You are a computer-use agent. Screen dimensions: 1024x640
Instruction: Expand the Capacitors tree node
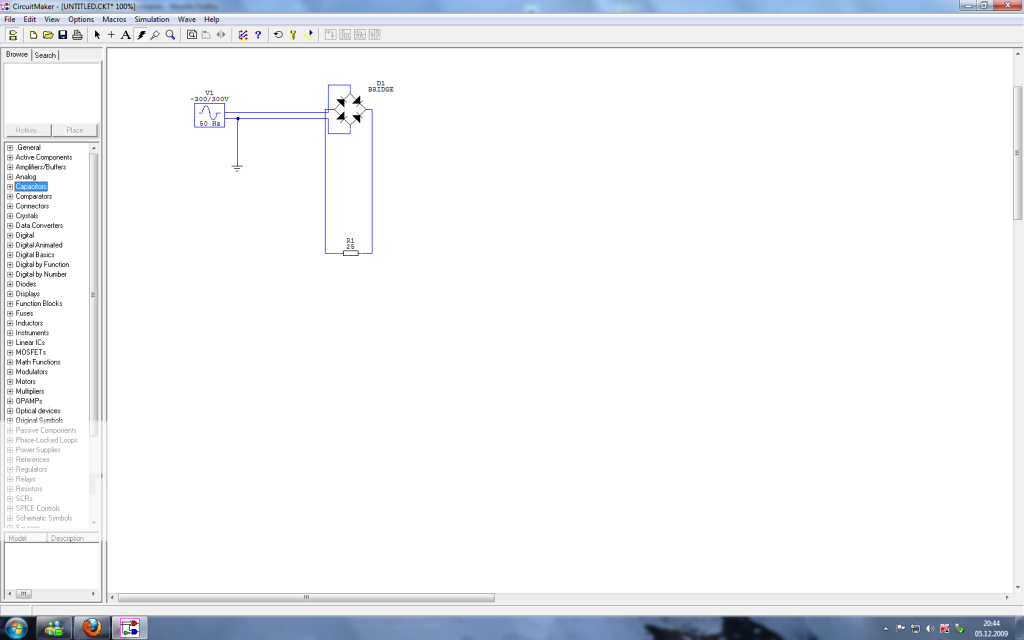pyautogui.click(x=10, y=187)
